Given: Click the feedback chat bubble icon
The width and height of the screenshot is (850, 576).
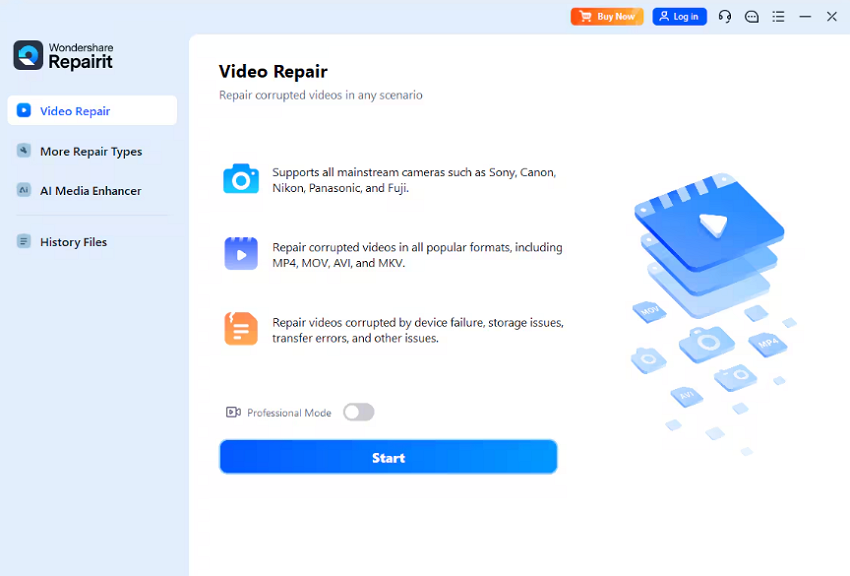Looking at the screenshot, I should pos(751,16).
